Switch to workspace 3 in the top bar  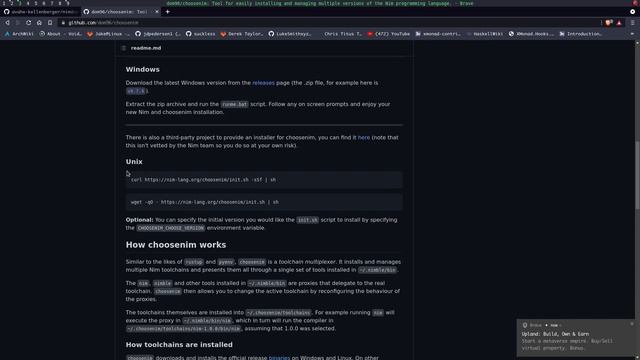[20, 3]
